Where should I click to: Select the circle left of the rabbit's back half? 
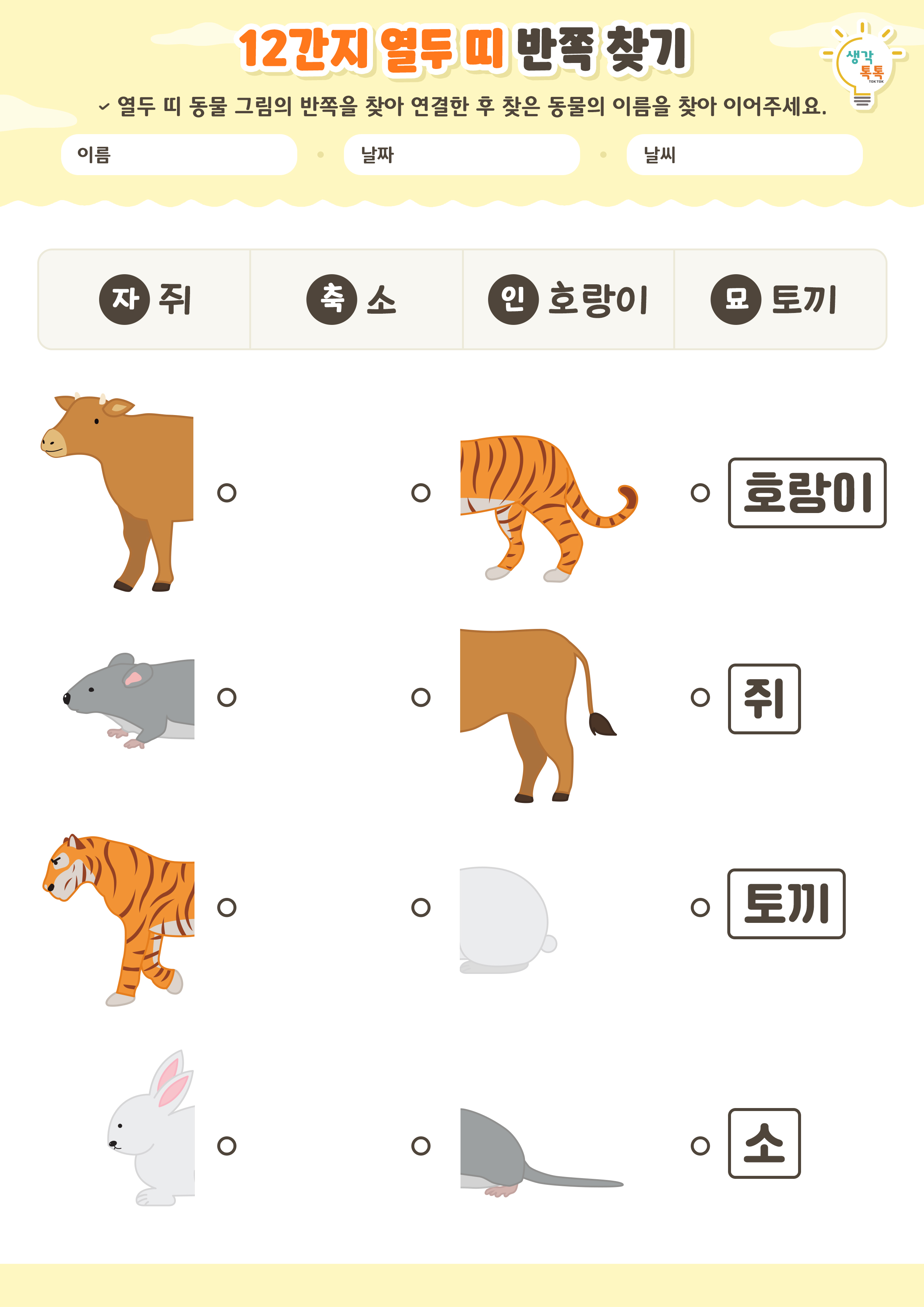coord(421,907)
